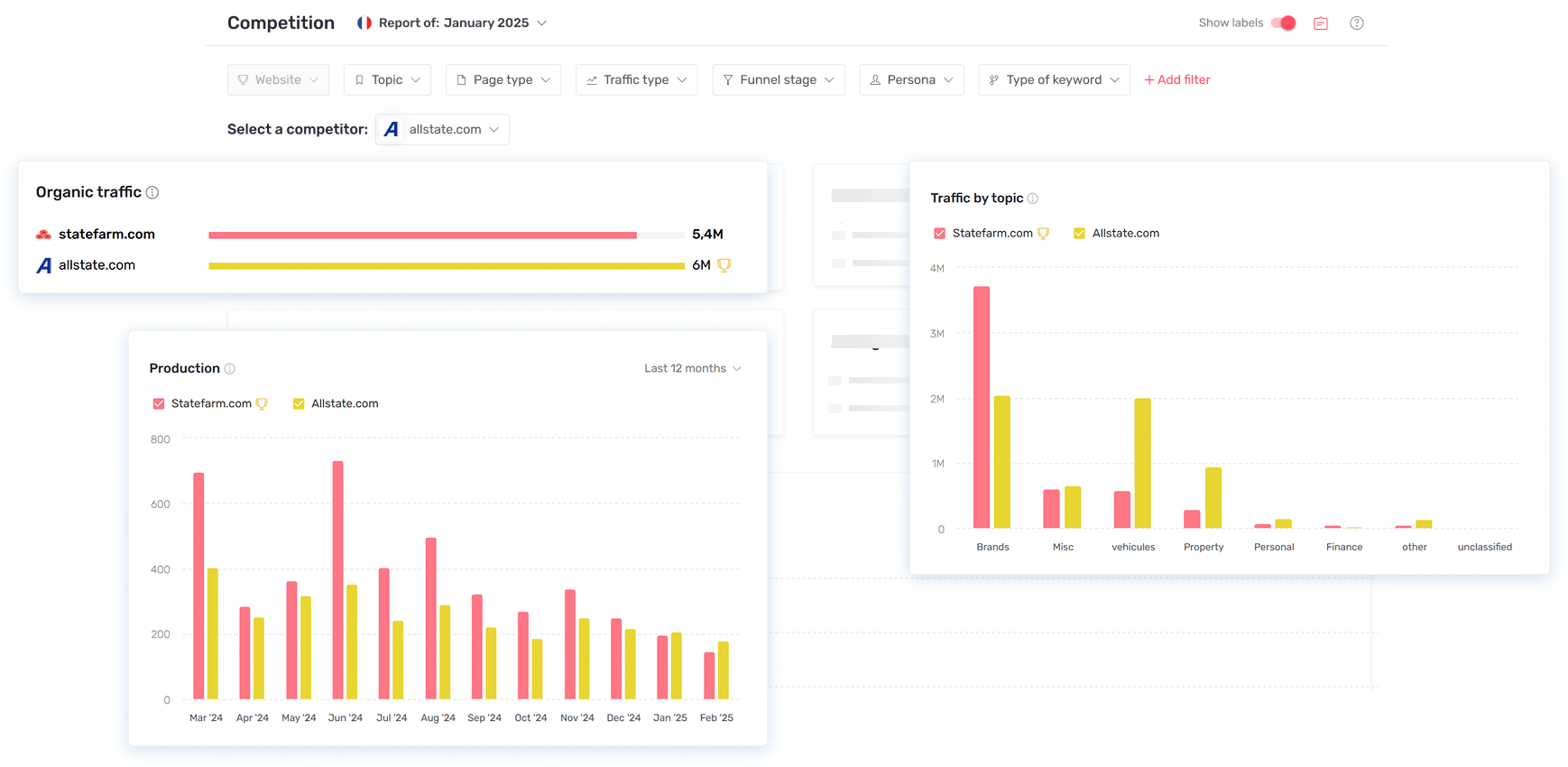
Task: Click the 5,4M organic traffic value
Action: pyautogui.click(x=708, y=235)
